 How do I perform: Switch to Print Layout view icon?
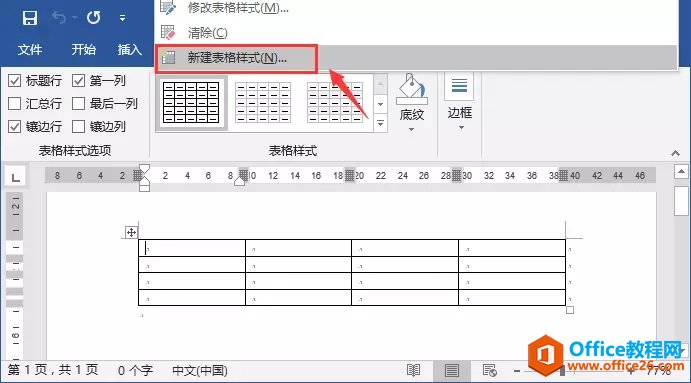click(451, 371)
